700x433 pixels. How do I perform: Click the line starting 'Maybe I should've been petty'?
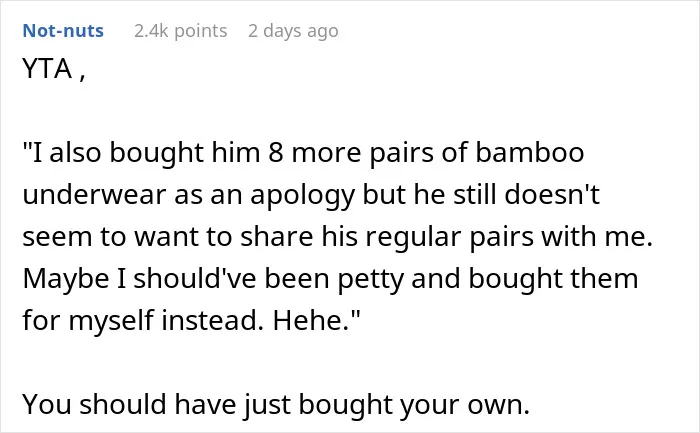[x=330, y=279]
